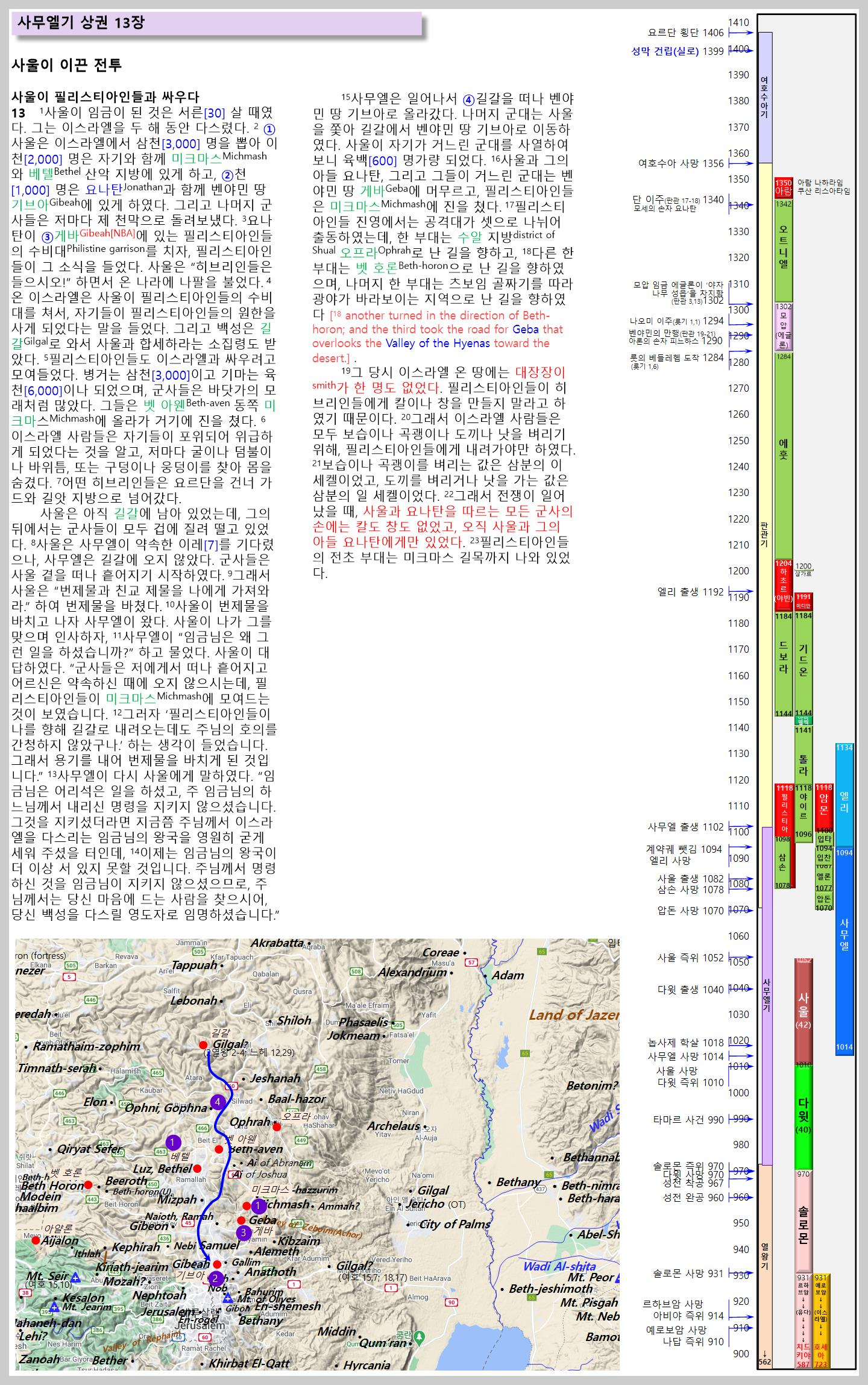Click Shiloh label on the map
Screen dimensions: 868x1385
294,1020
